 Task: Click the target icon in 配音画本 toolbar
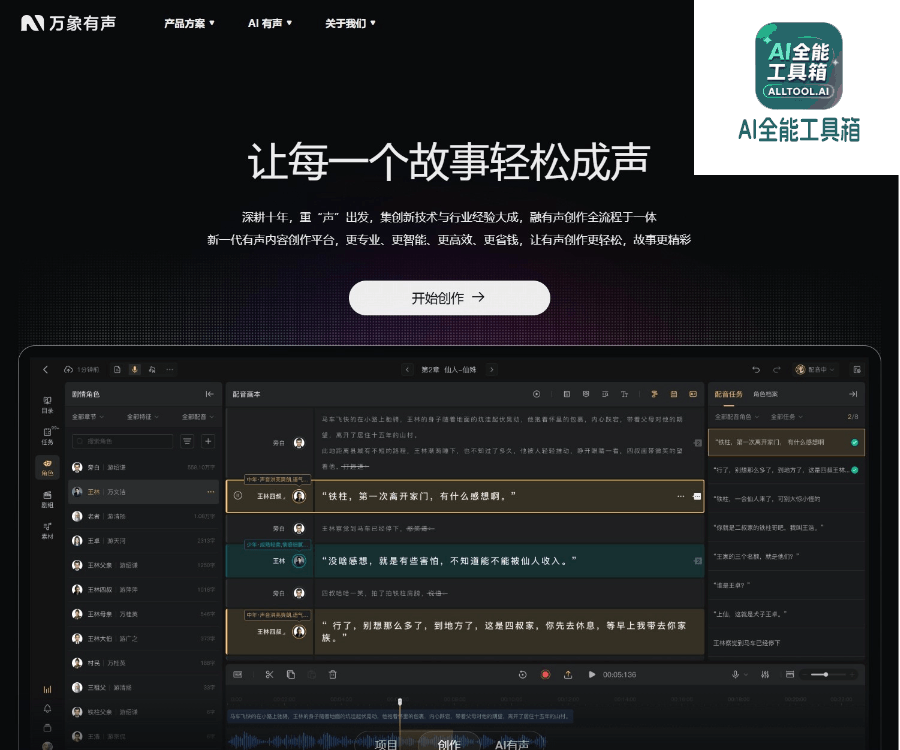pos(537,394)
